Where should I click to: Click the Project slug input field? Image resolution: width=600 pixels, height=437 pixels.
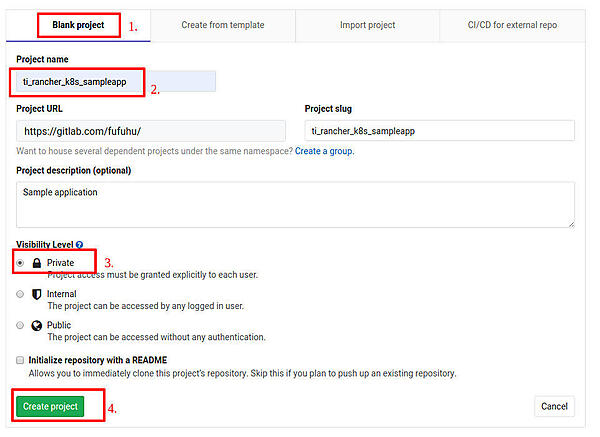tap(440, 131)
